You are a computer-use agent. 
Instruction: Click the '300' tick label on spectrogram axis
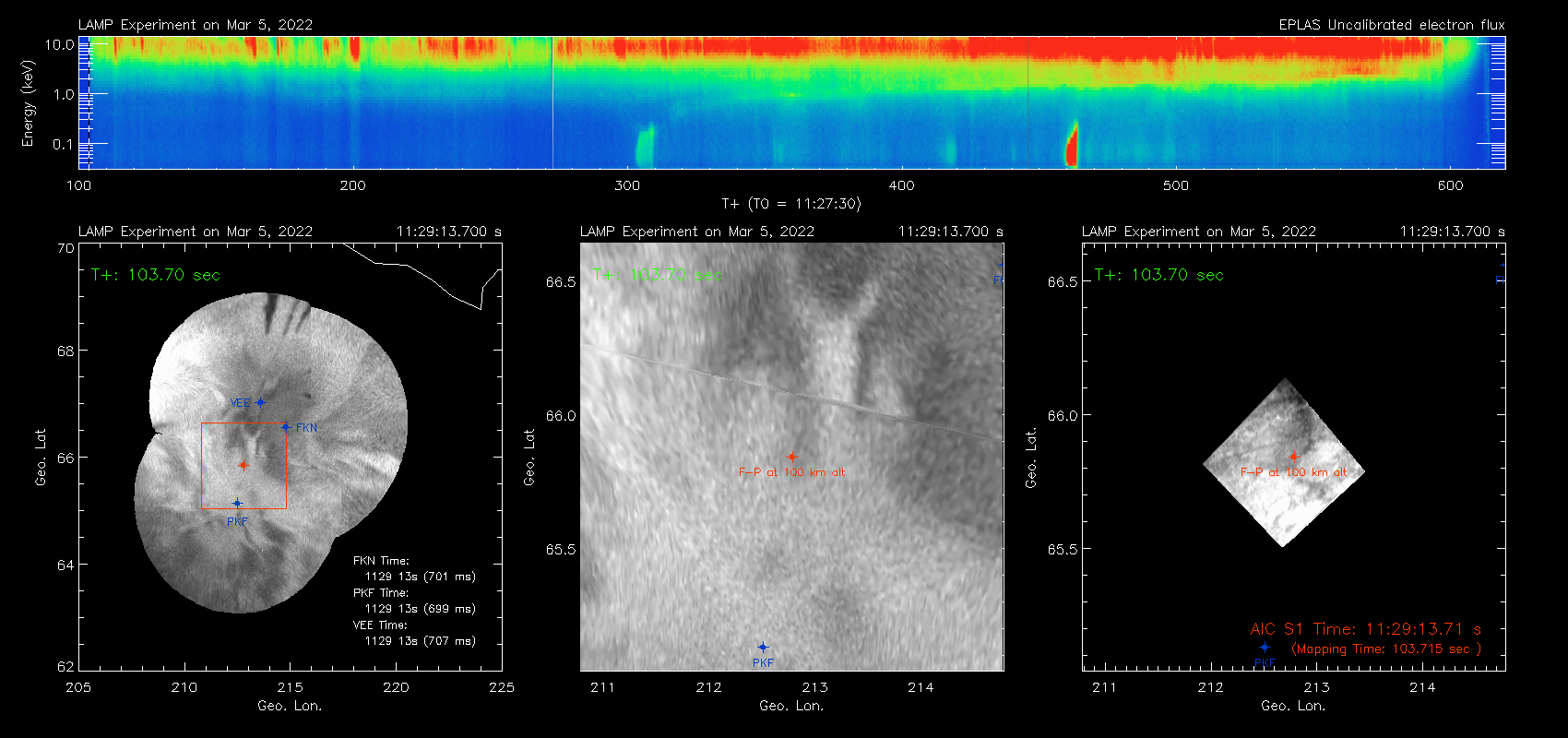point(627,185)
